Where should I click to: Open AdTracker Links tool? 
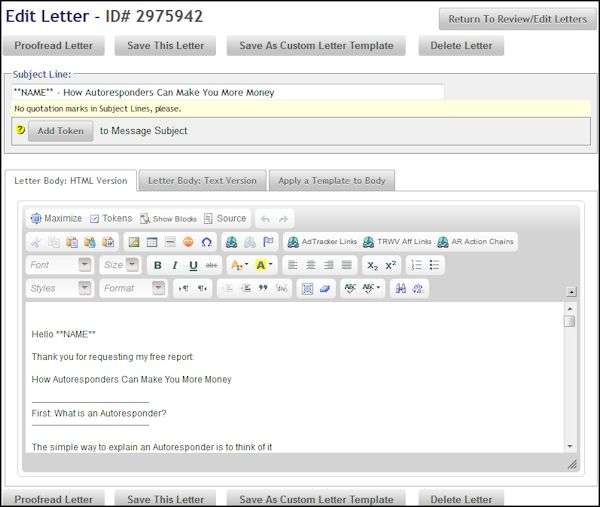[x=322, y=242]
